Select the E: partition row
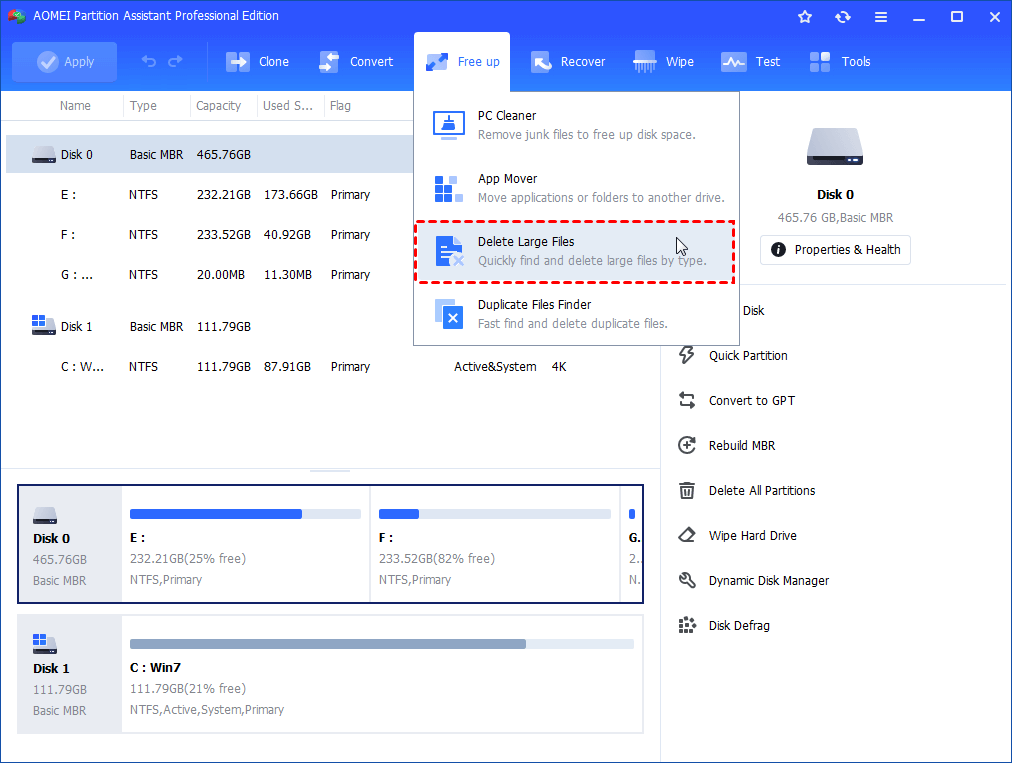 click(209, 195)
